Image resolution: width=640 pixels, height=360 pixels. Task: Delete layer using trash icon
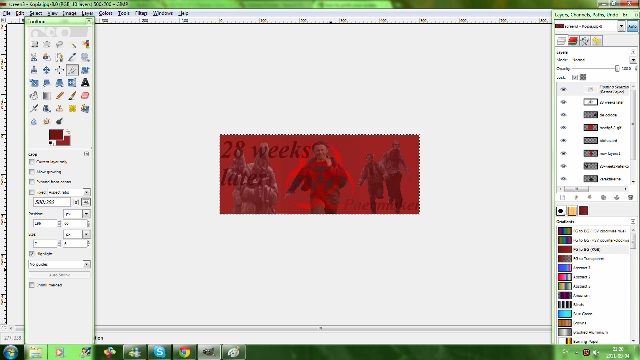pos(630,198)
